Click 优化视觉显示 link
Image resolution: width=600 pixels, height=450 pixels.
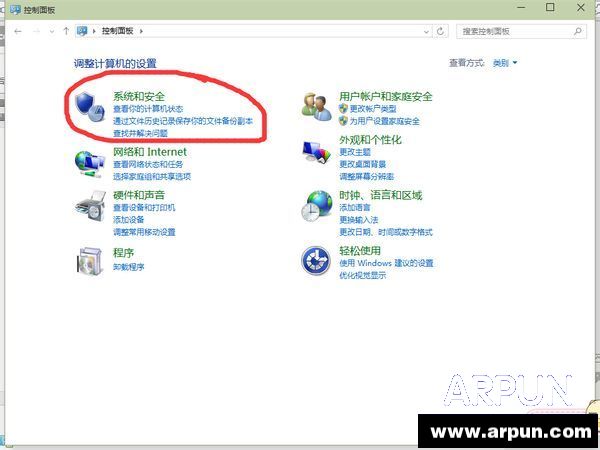[362, 275]
